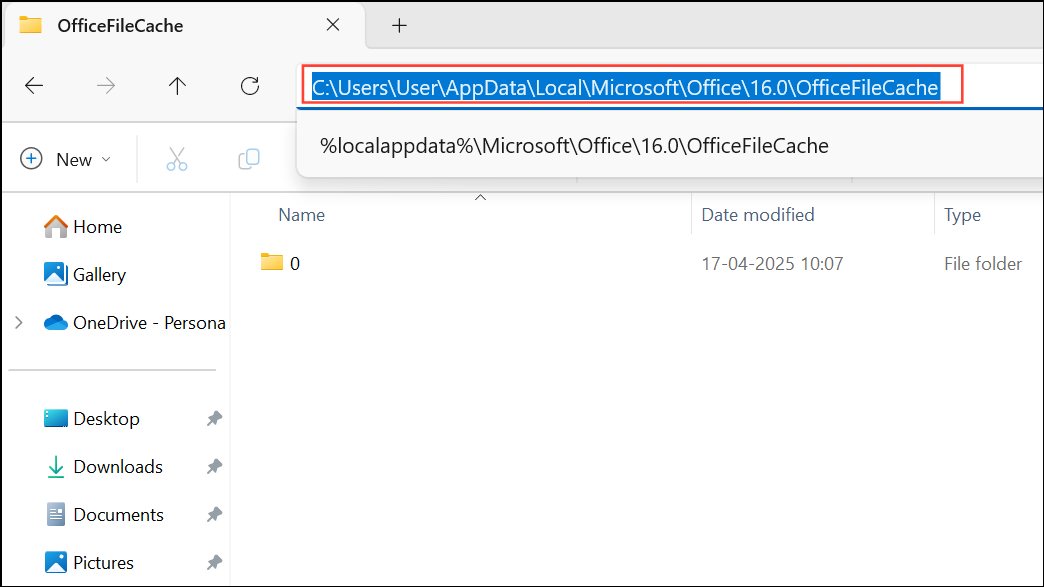This screenshot has width=1044, height=587.
Task: Sort files by Date modified column
Action: click(x=758, y=215)
